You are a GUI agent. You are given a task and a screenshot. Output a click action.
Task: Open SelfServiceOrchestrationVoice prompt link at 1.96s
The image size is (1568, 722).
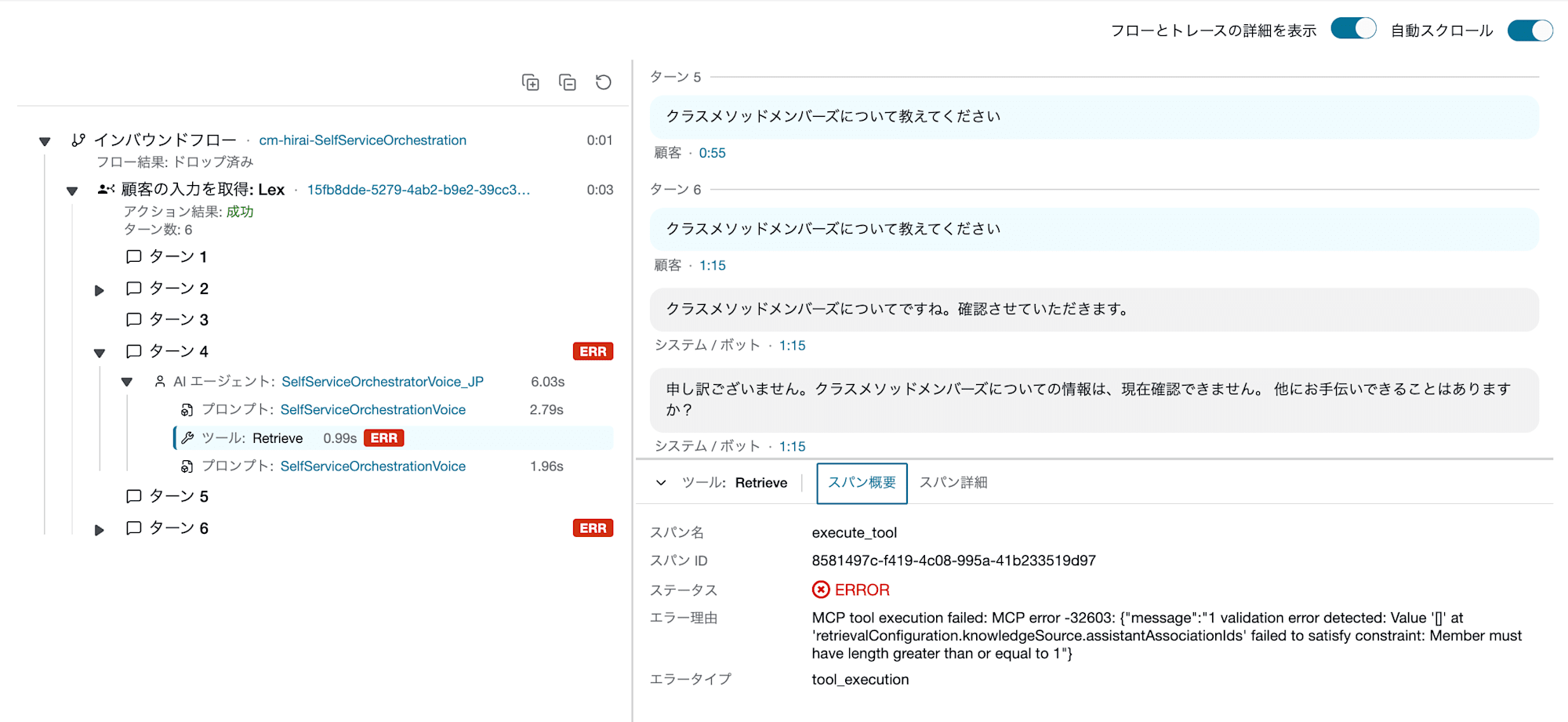click(373, 466)
